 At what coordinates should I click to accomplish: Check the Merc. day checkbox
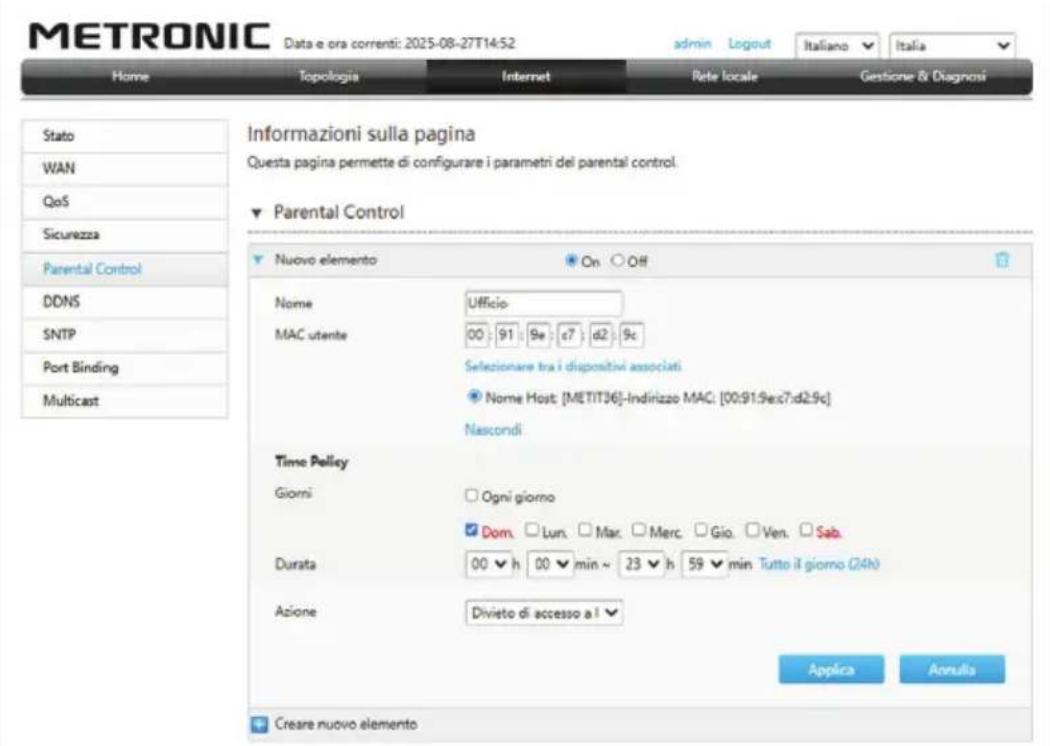pyautogui.click(x=639, y=530)
